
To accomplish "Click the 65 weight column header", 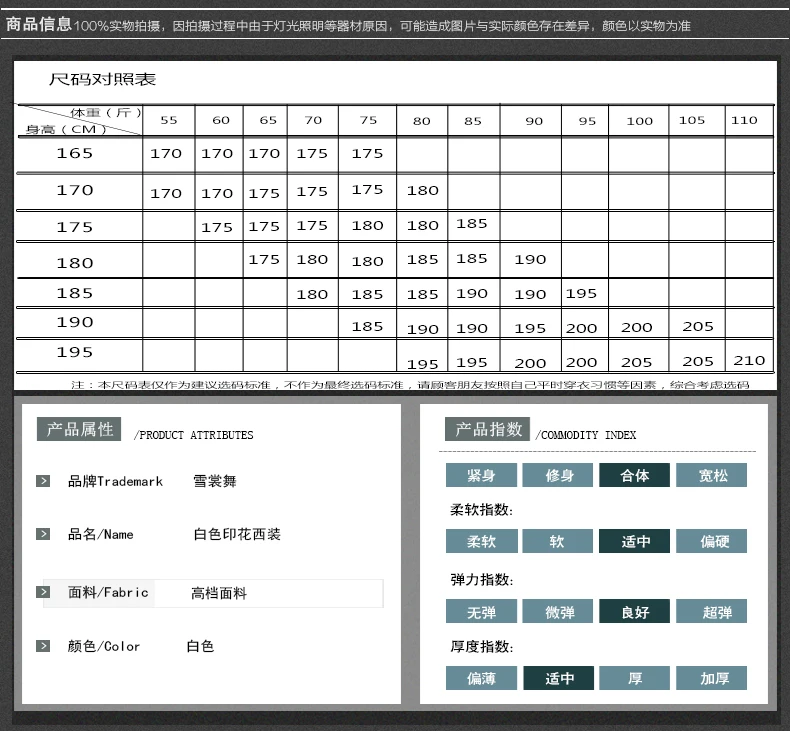I will 268,120.
